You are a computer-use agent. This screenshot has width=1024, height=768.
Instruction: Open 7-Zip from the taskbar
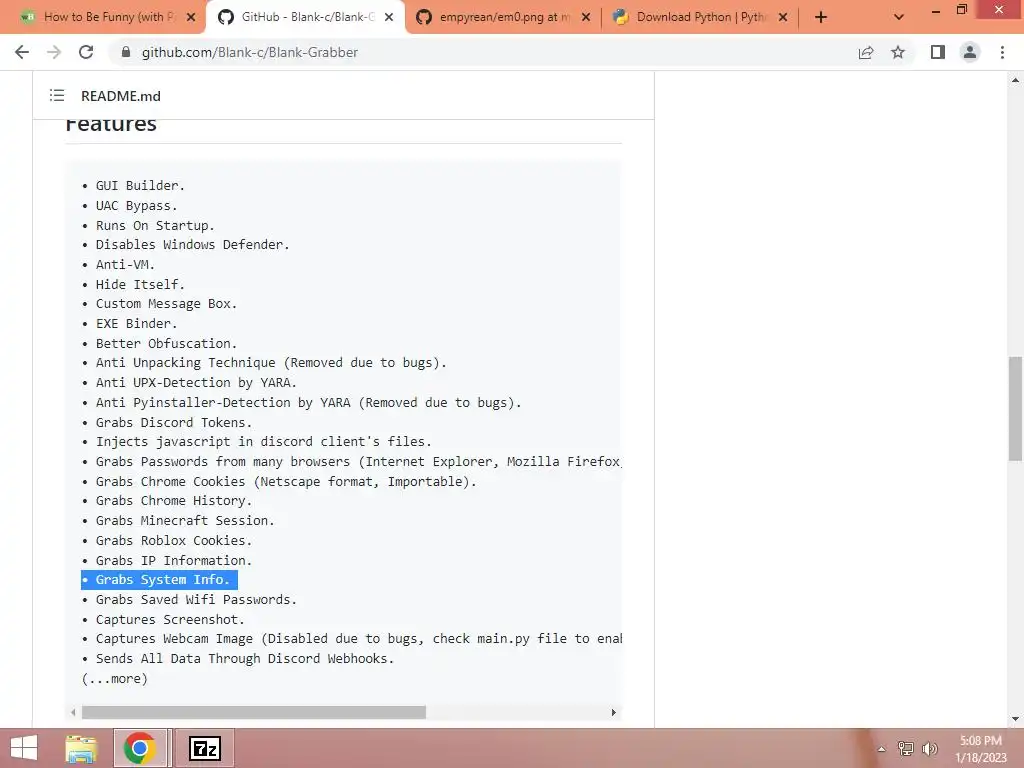point(204,748)
